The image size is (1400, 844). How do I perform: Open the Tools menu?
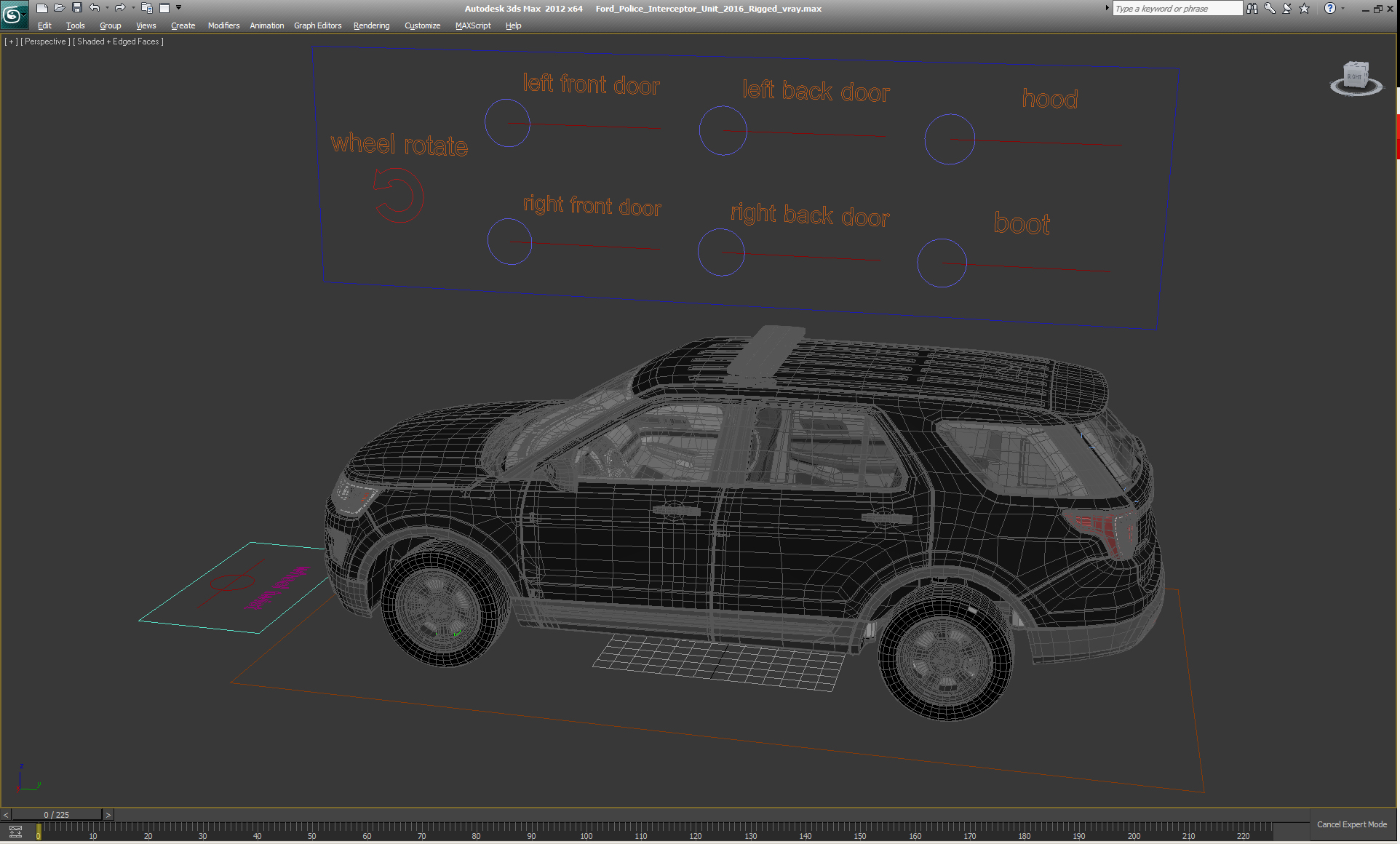click(x=75, y=25)
